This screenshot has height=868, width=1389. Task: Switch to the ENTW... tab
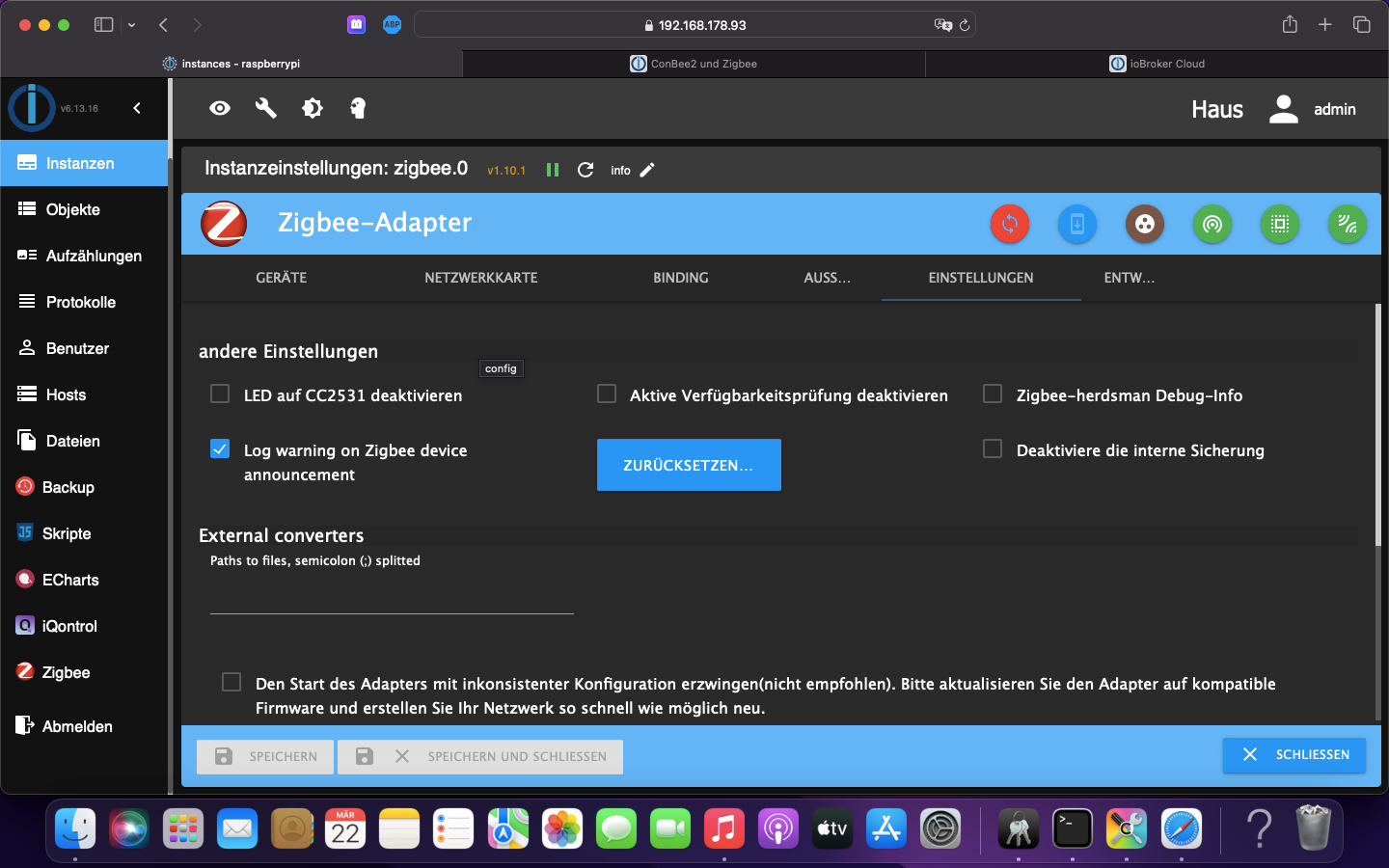tap(1130, 278)
